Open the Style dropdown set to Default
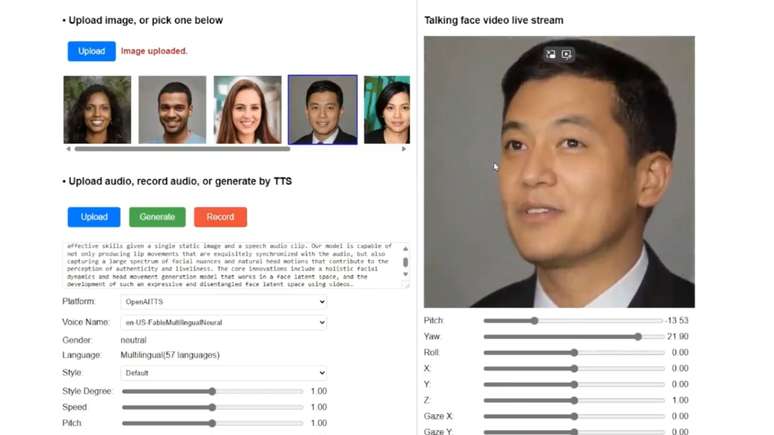 224,373
